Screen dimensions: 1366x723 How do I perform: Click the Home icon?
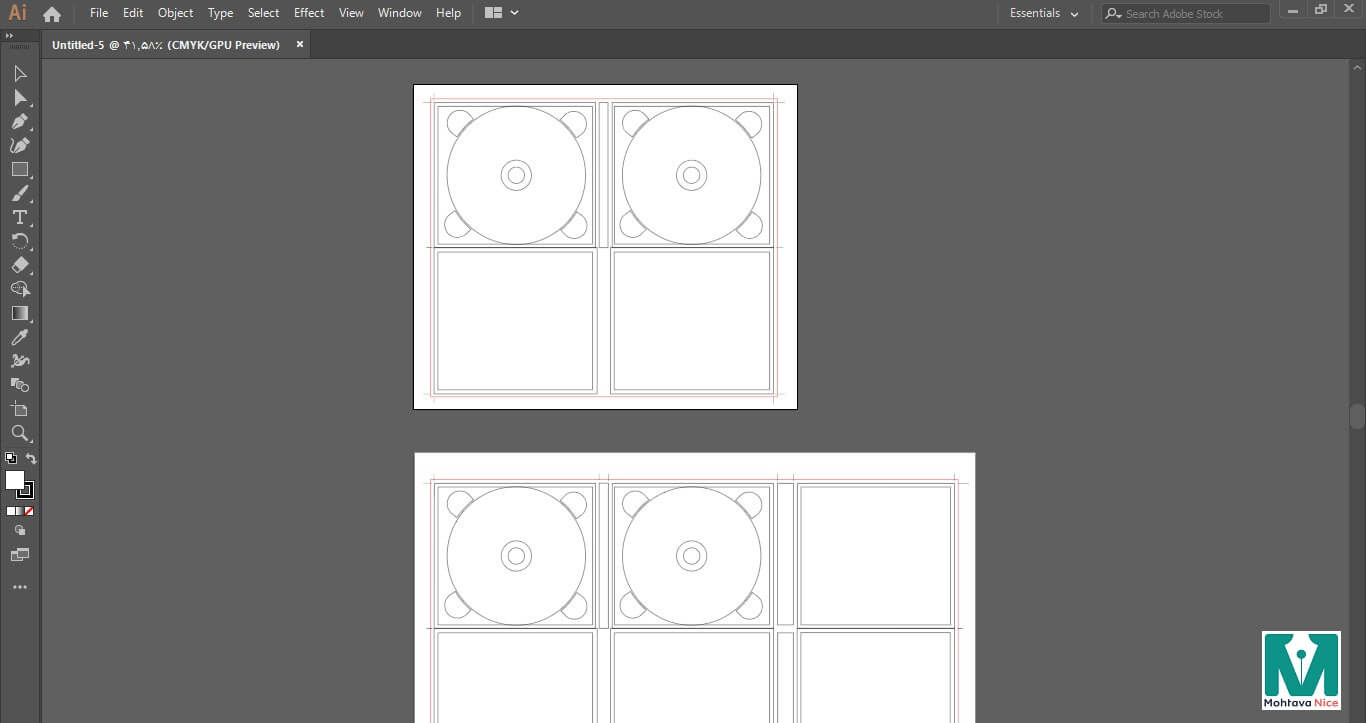tap(52, 14)
